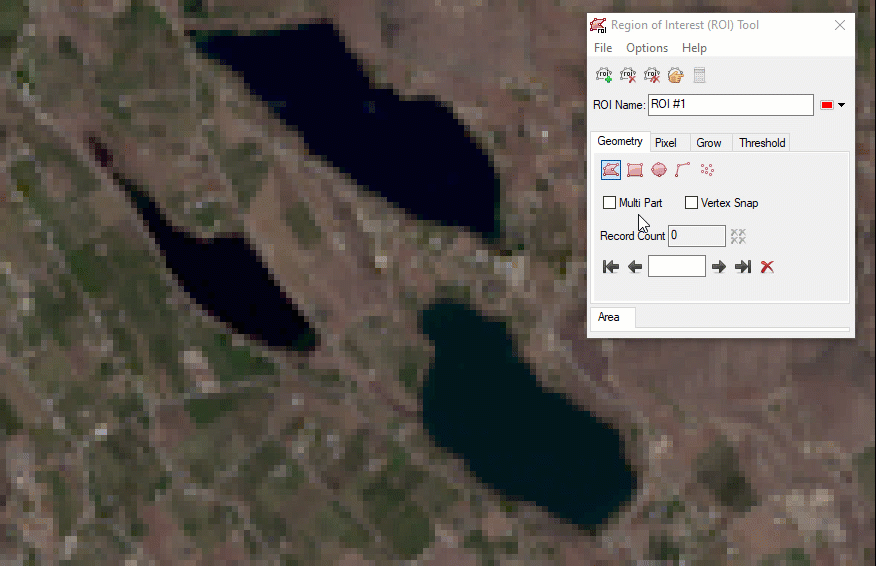Enable the Multi Part checkbox

[x=610, y=203]
